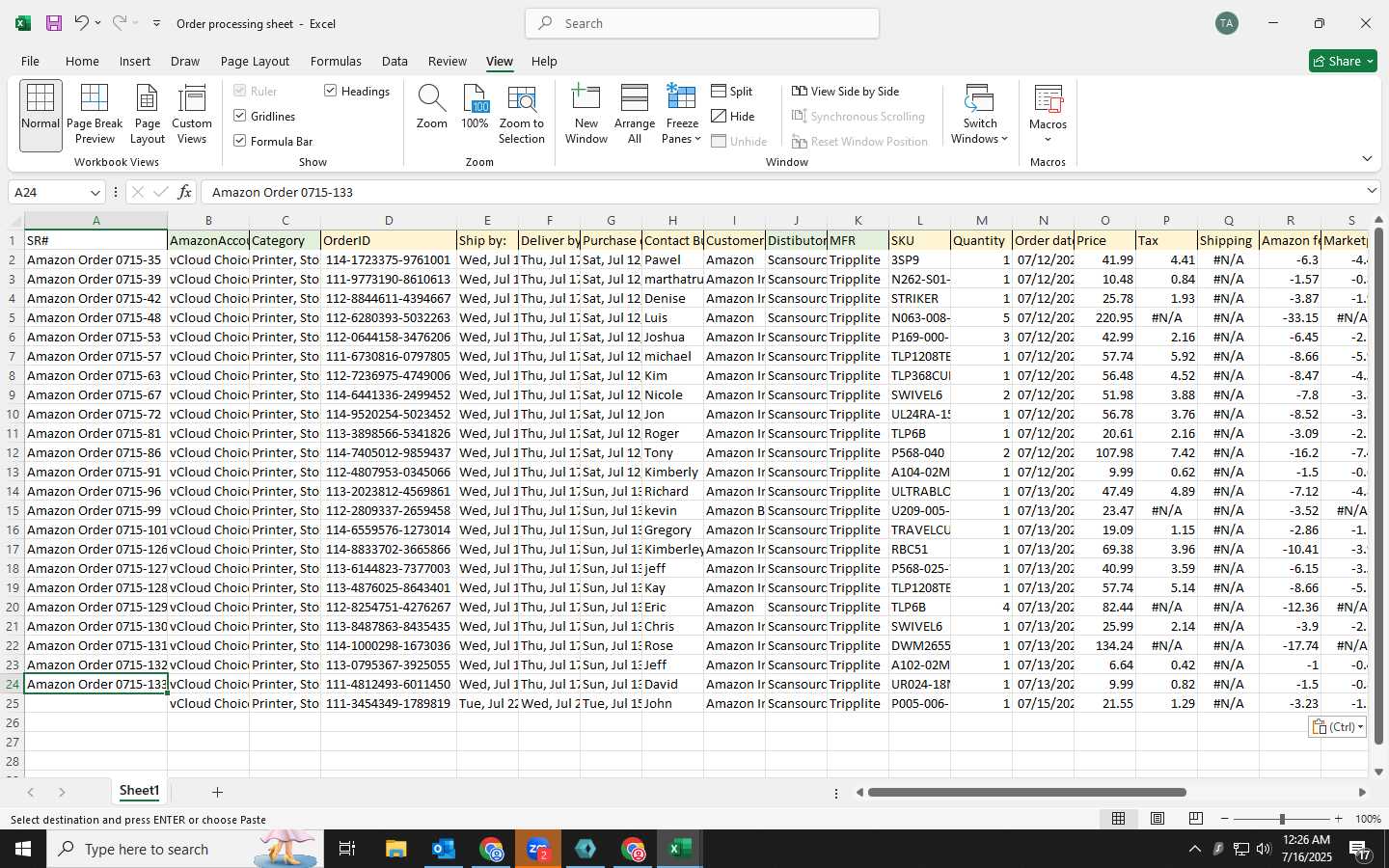The height and width of the screenshot is (868, 1389).
Task: Open File Explorer from taskbar
Action: click(x=396, y=849)
